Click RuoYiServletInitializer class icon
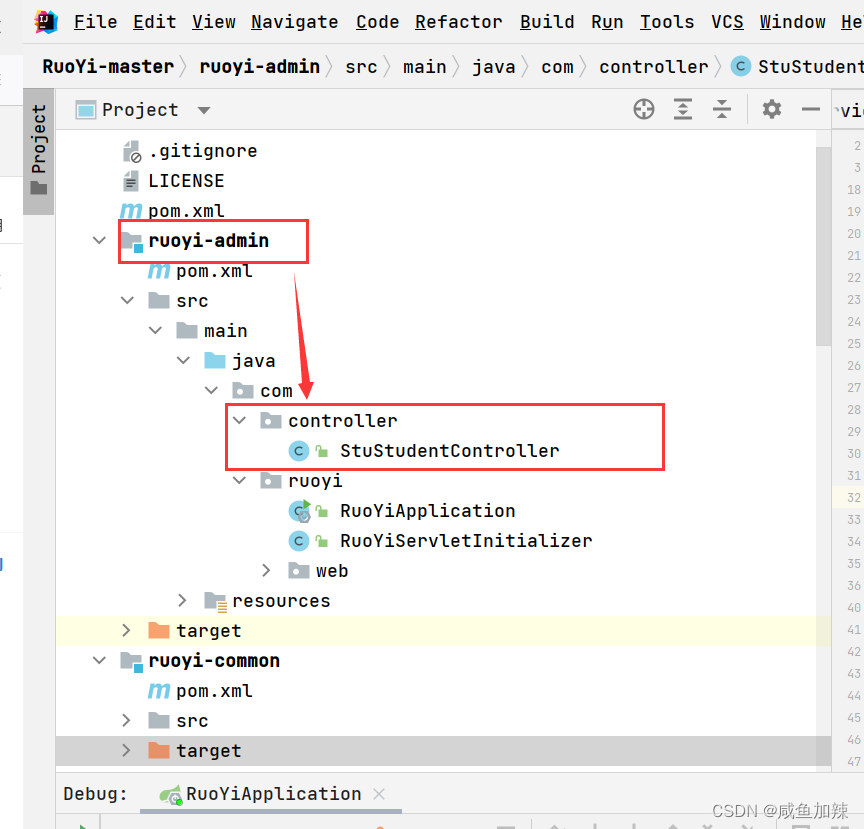This screenshot has height=829, width=864. coord(298,541)
